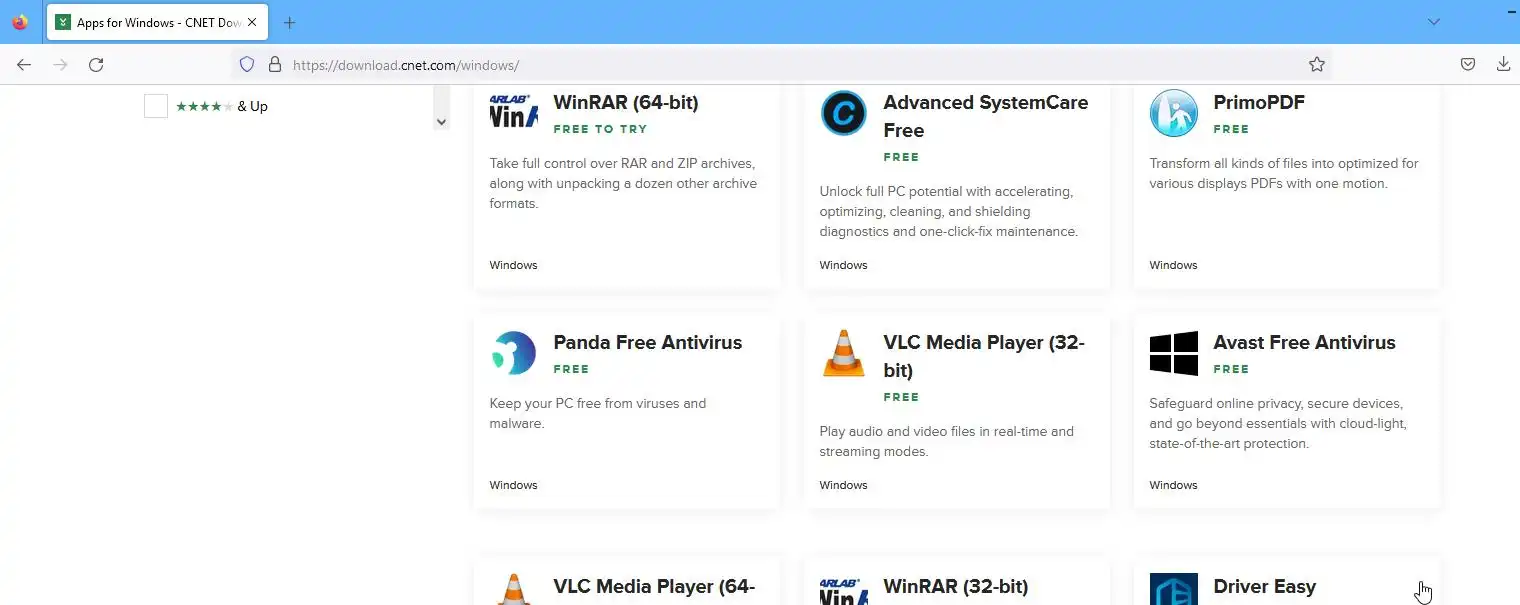Click the FREE label under Avast Free Antivirus
The height and width of the screenshot is (605, 1520).
pos(1231,369)
